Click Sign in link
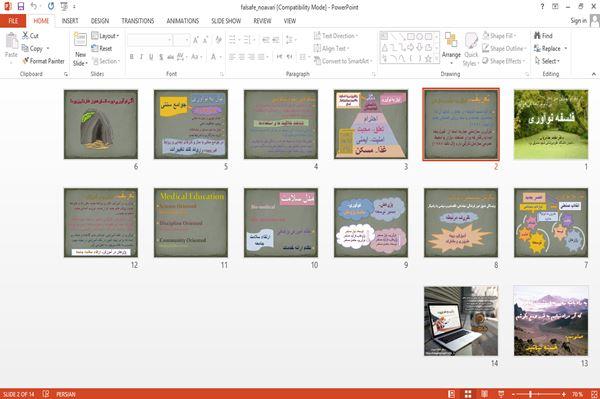600x399 pixels. pyautogui.click(x=578, y=21)
